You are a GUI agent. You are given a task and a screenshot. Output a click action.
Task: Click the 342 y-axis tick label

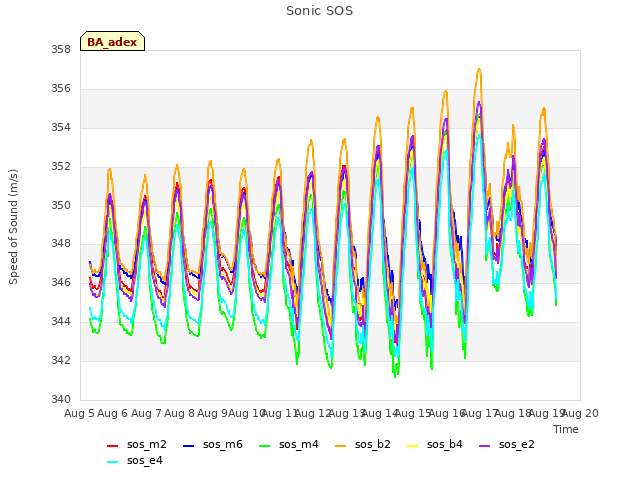click(61, 360)
